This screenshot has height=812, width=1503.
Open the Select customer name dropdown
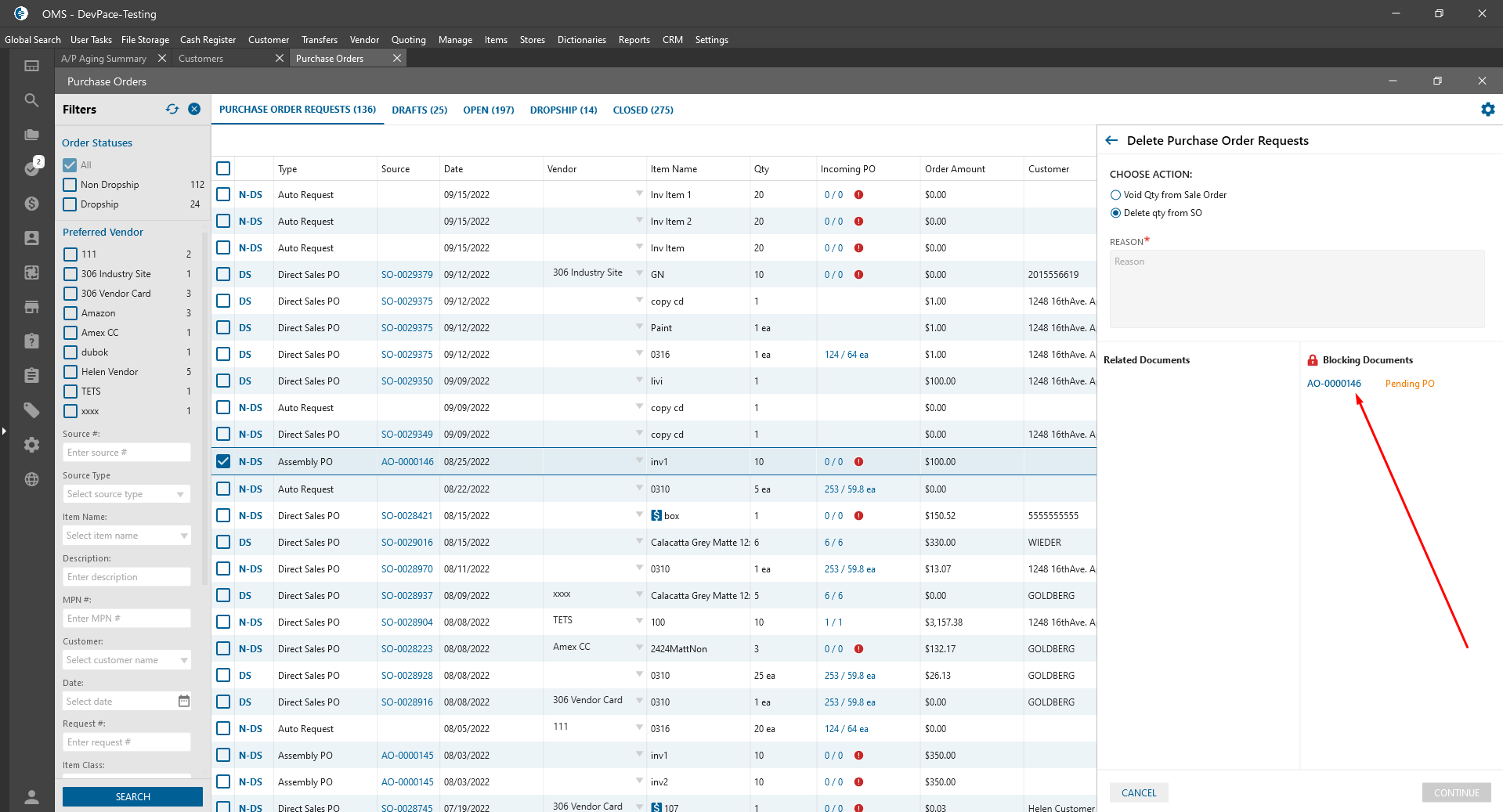pos(126,660)
